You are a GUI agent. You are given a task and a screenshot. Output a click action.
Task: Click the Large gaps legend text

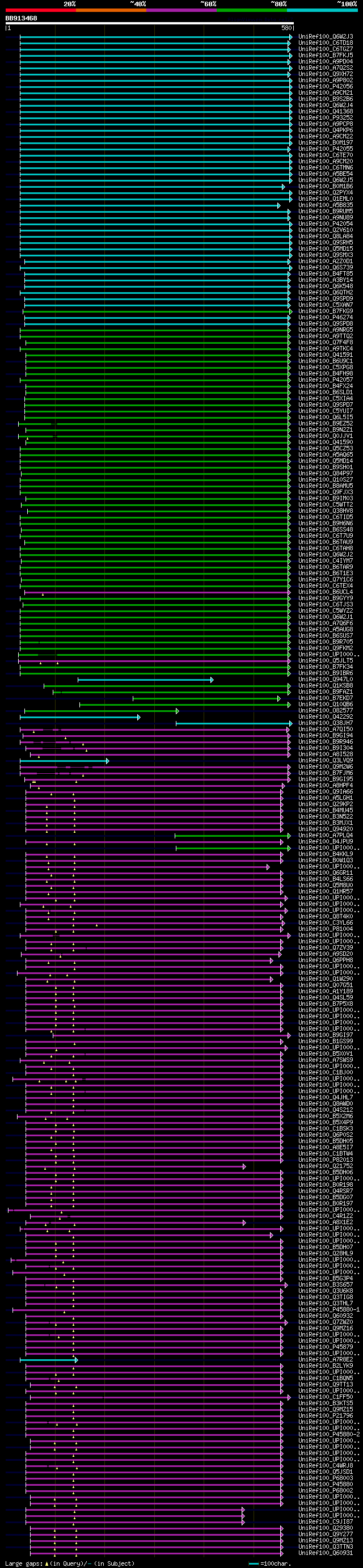pos(69,1563)
